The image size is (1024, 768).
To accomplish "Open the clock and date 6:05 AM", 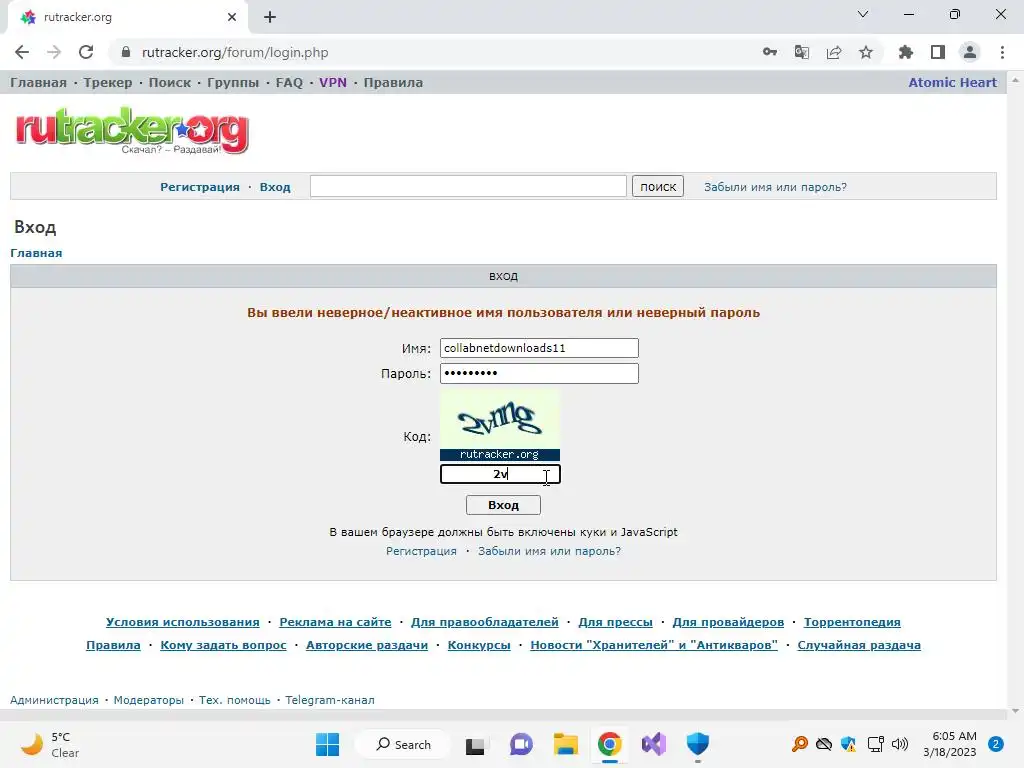I will [x=950, y=744].
